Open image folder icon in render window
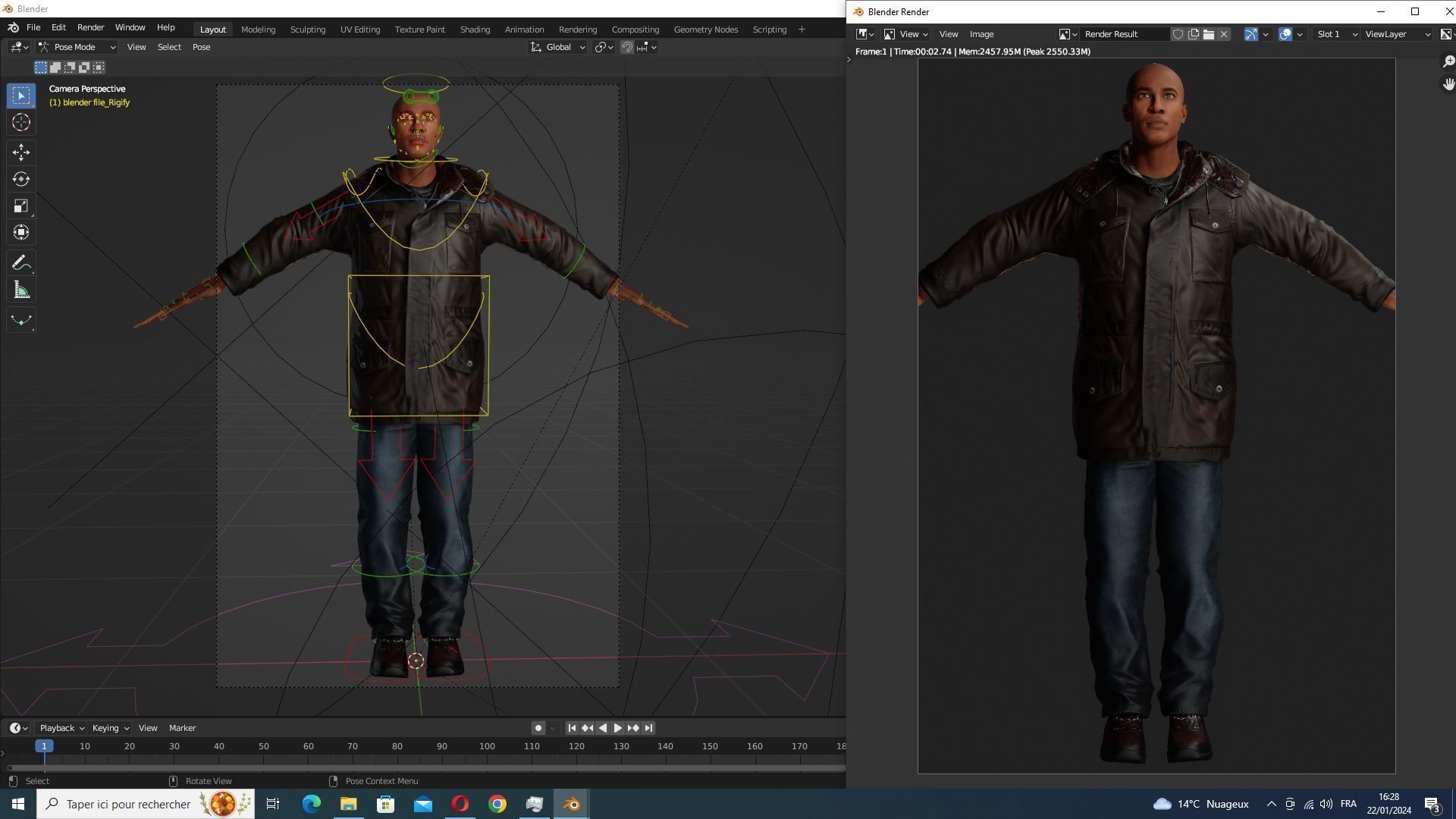This screenshot has width=1456, height=819. tap(1209, 34)
